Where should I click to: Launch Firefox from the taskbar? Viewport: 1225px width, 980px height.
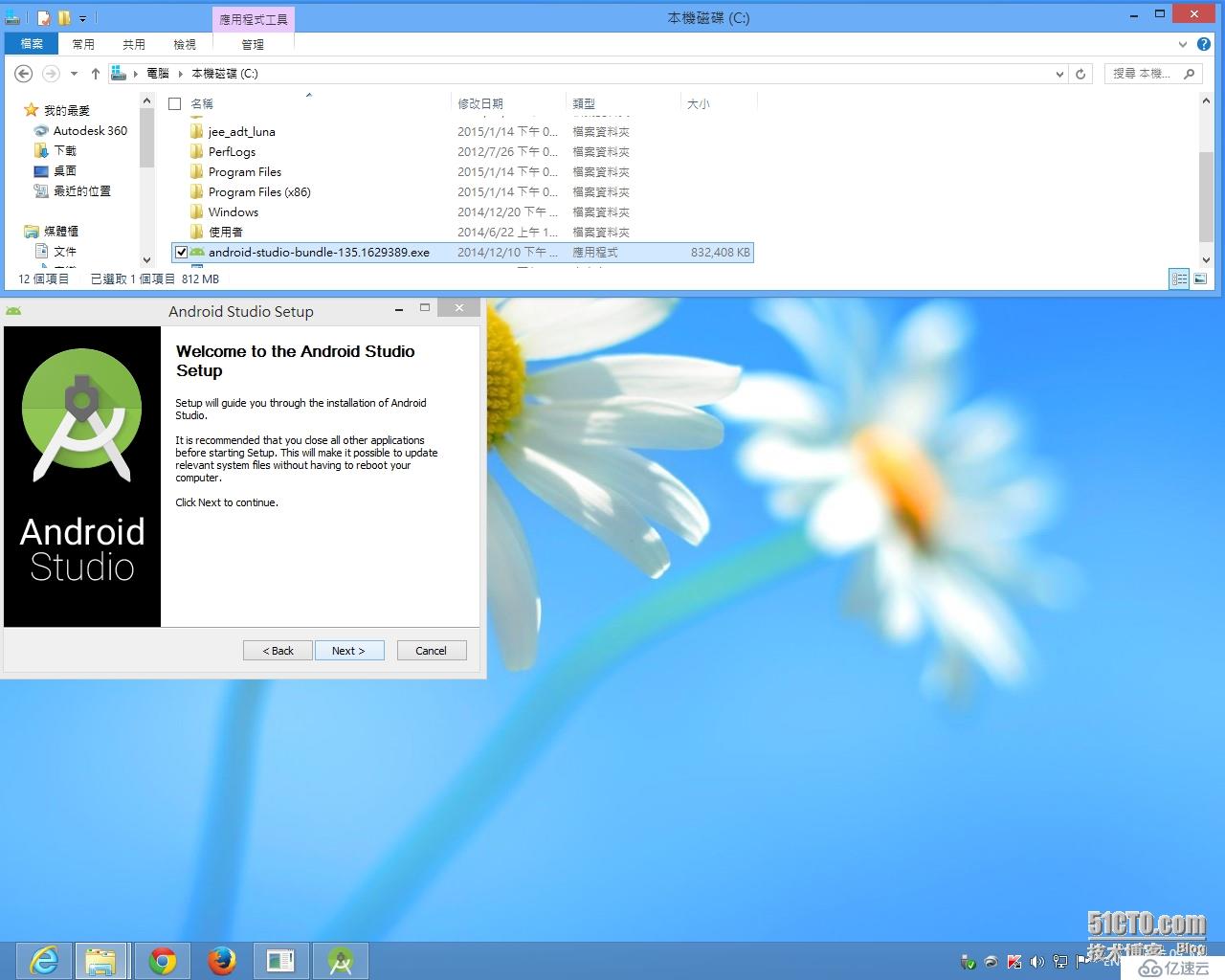[x=222, y=960]
